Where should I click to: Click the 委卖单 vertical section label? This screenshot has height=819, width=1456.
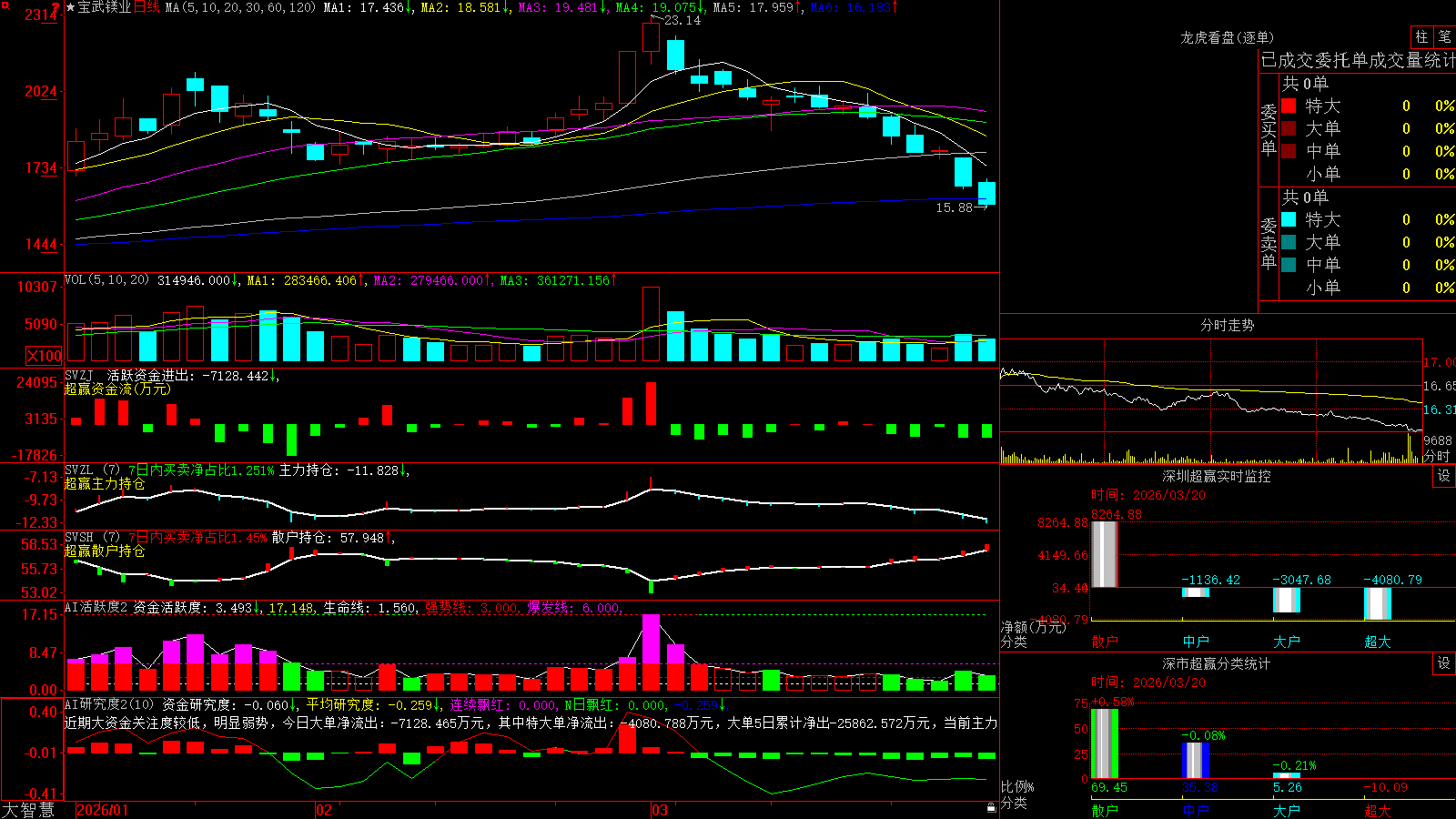[x=1269, y=242]
